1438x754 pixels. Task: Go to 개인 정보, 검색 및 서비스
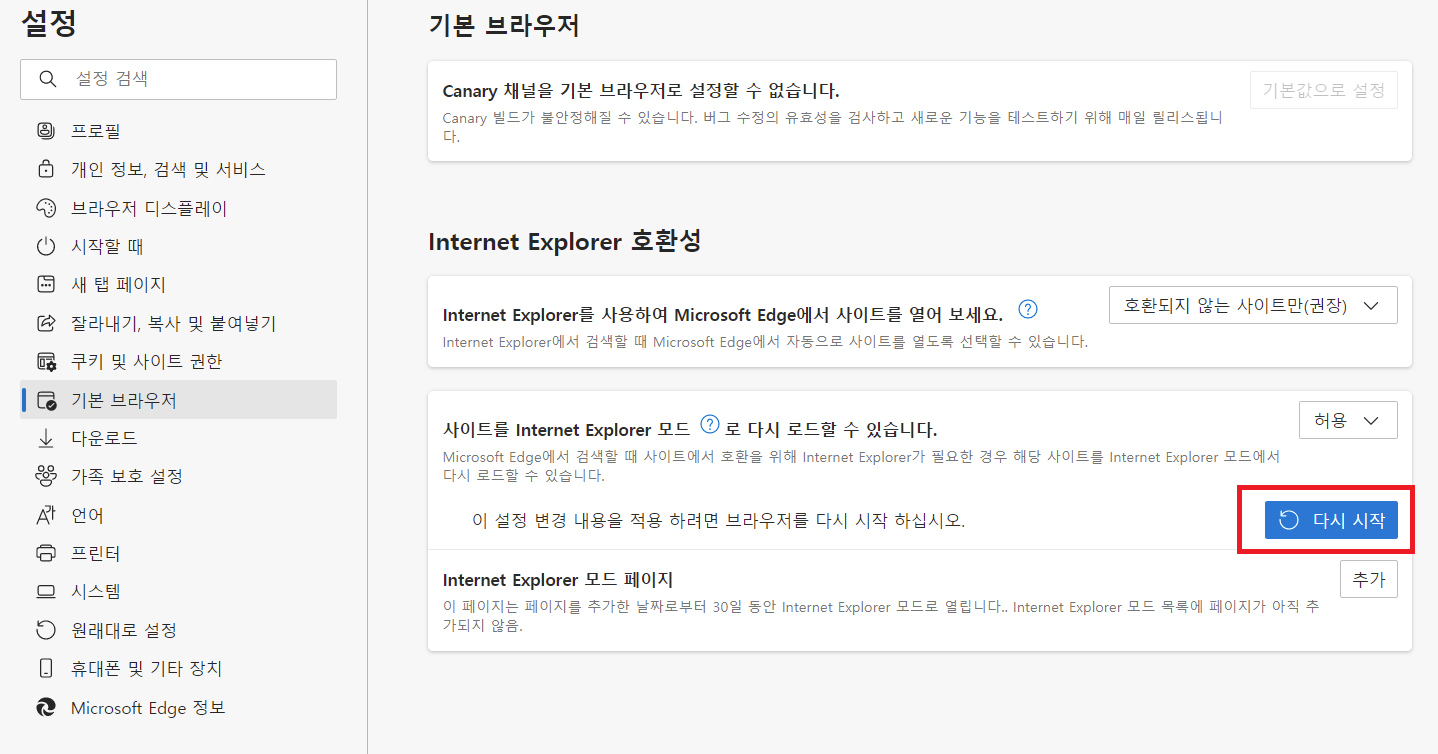[178, 169]
